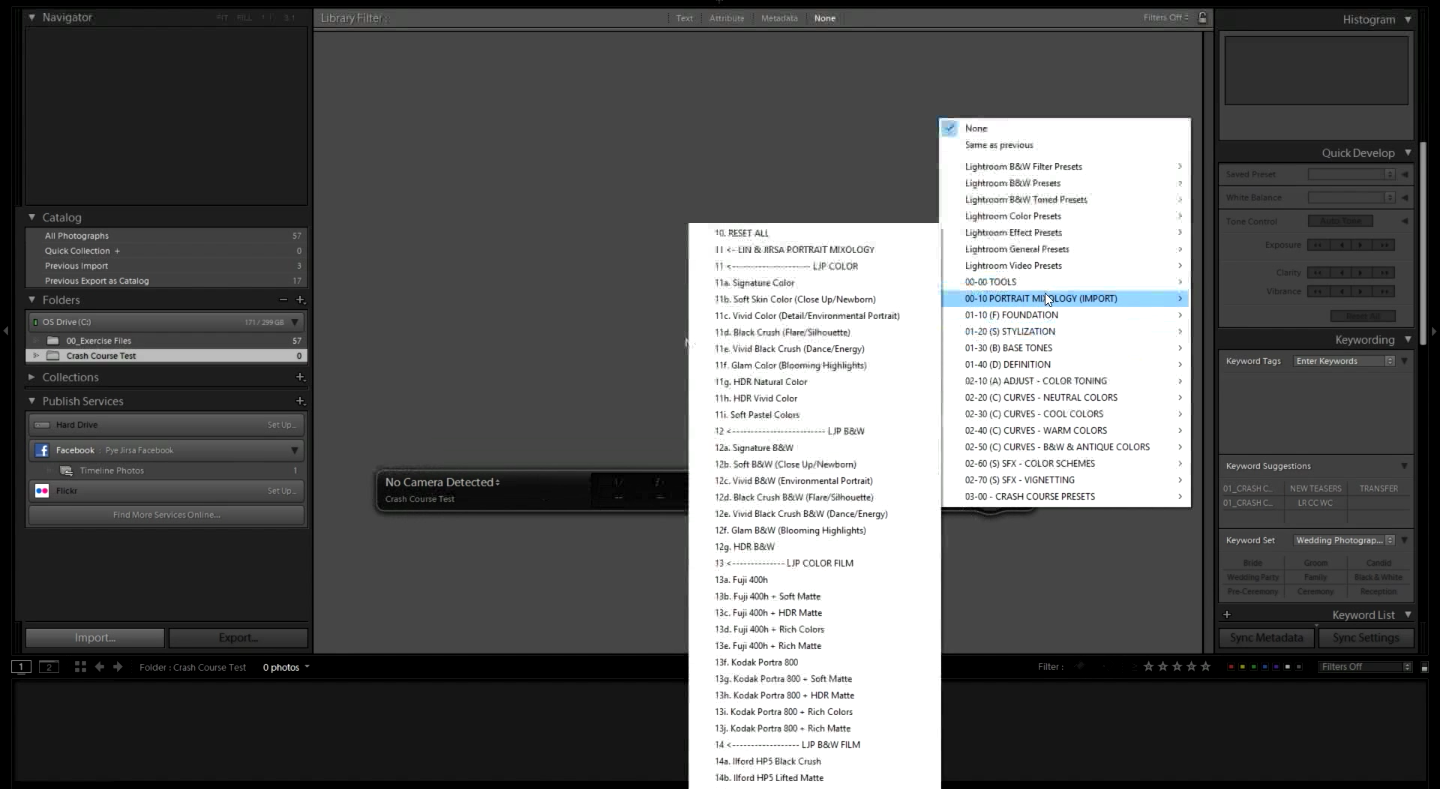Image resolution: width=1440 pixels, height=789 pixels.
Task: Click Sync Metadata button
Action: (x=1266, y=638)
